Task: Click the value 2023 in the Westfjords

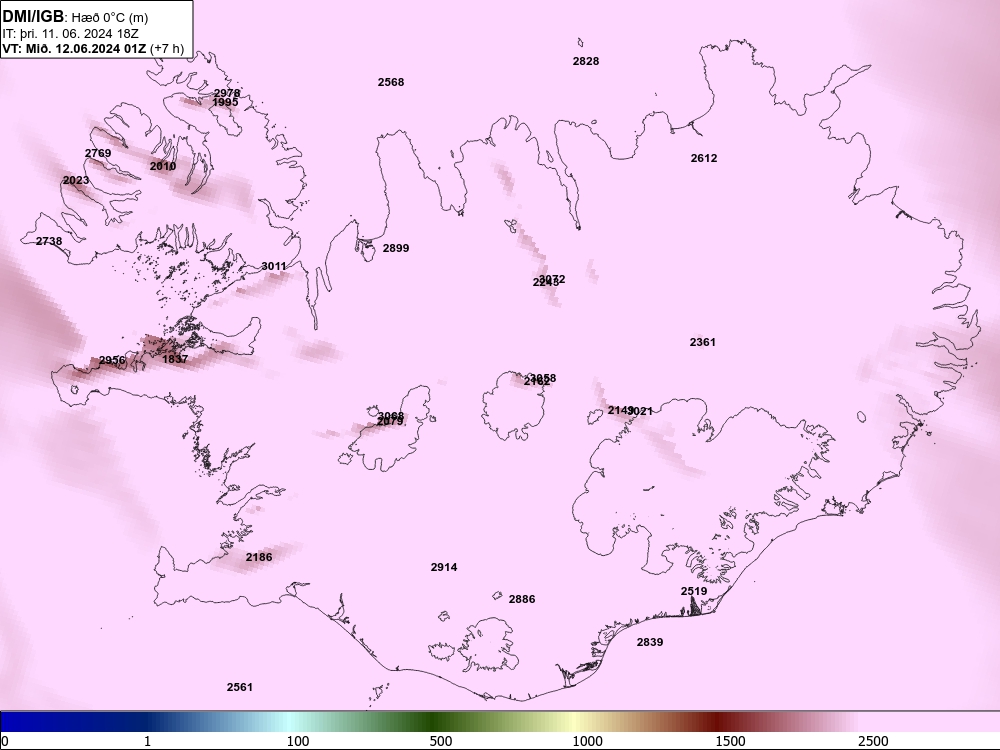Action: click(x=75, y=180)
